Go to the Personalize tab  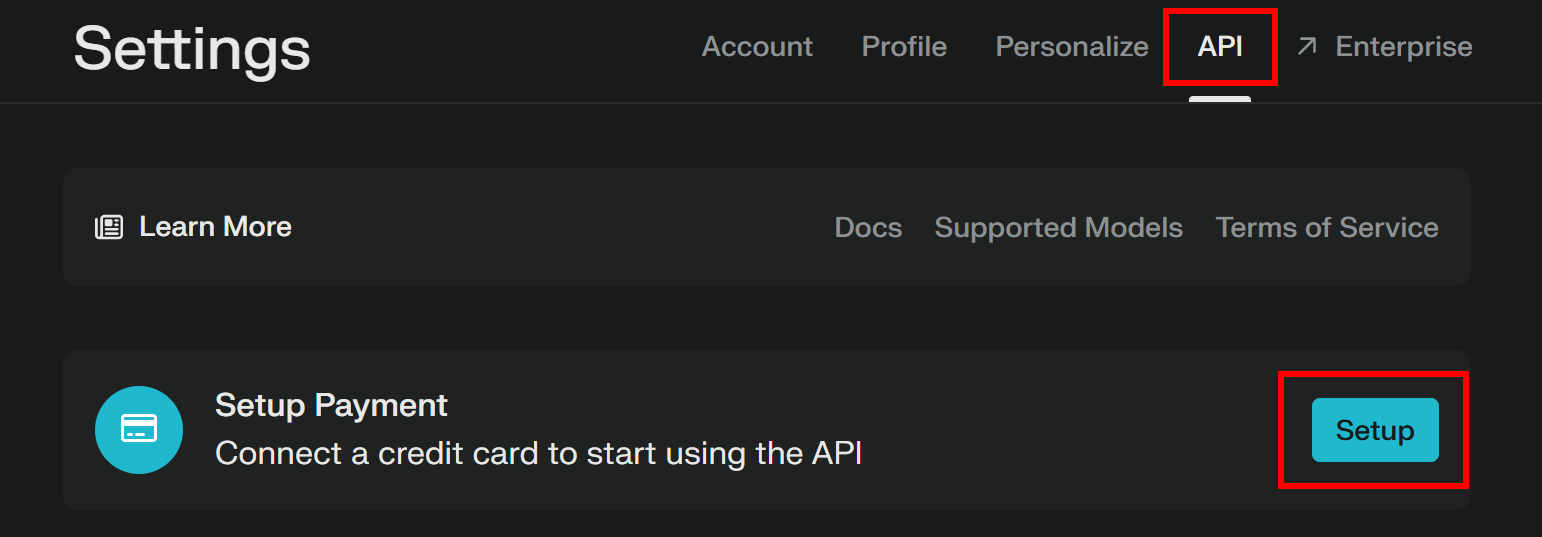(x=1072, y=47)
